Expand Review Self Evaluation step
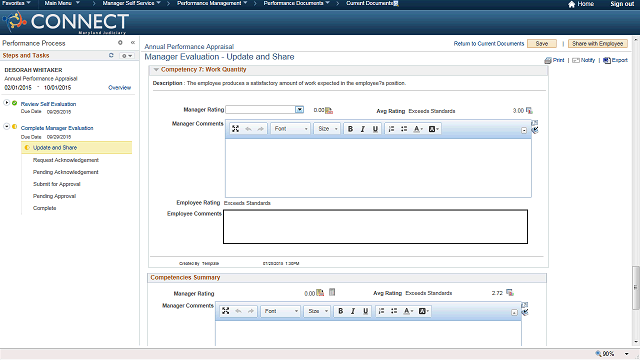This screenshot has width=640, height=360. pos(7,102)
